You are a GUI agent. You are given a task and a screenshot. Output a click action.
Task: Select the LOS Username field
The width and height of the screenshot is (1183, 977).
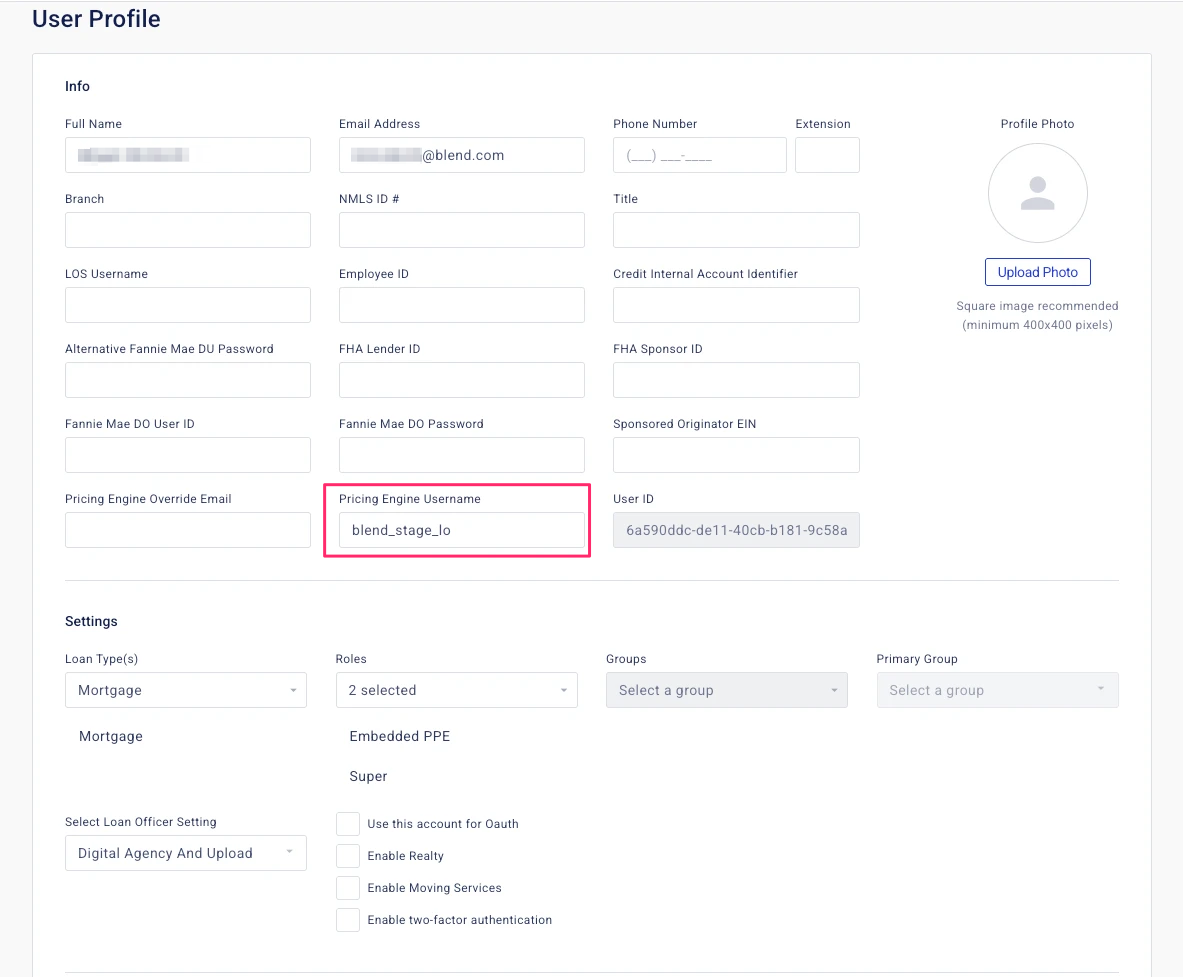click(188, 305)
